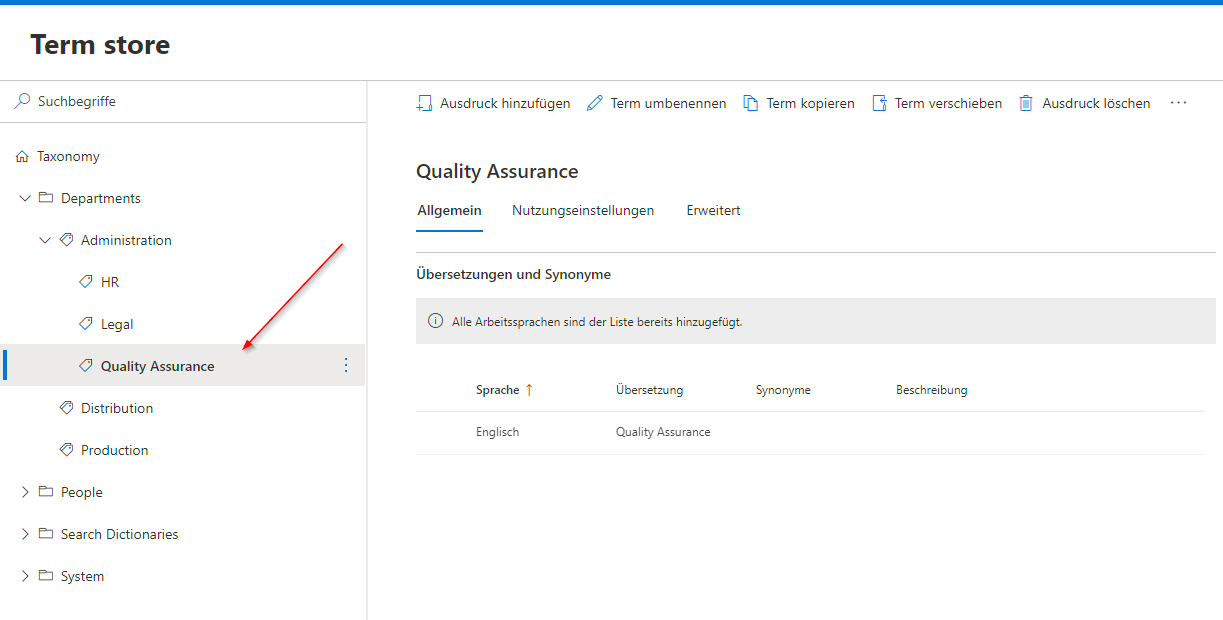Open the Erweitert tab

[713, 211]
